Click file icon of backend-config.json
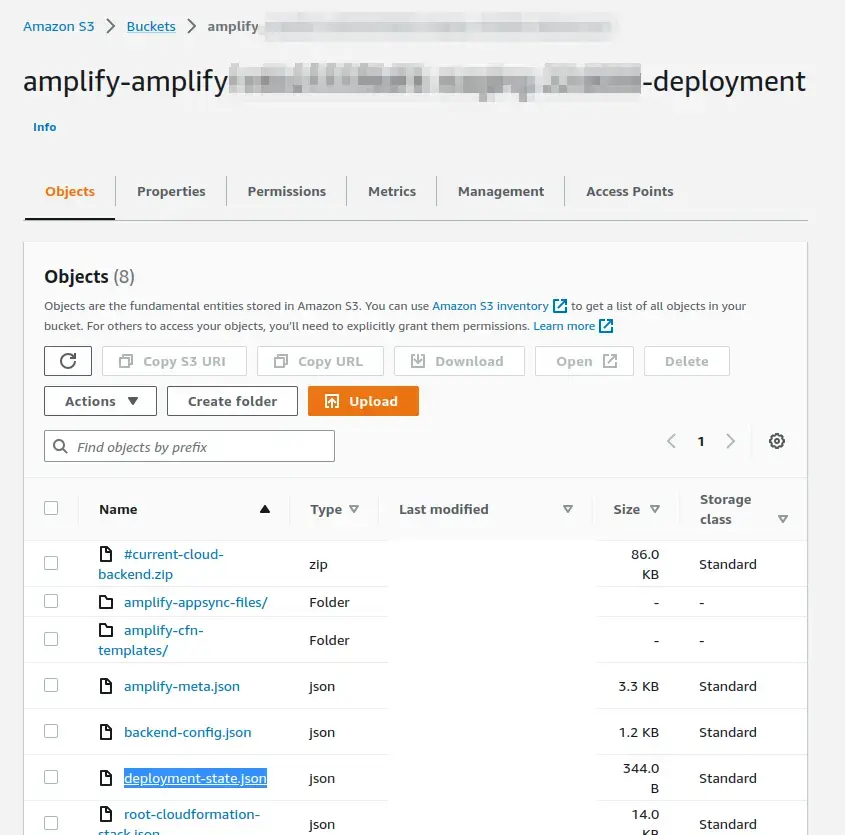This screenshot has height=835, width=845. point(106,732)
